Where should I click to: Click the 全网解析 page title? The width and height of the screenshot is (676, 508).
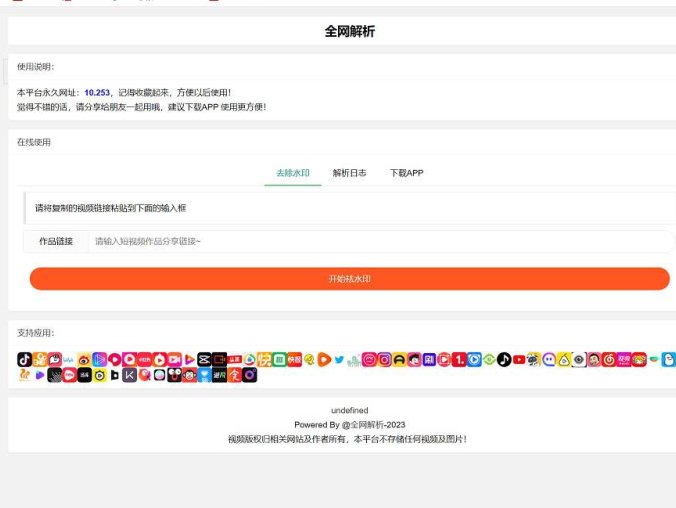pyautogui.click(x=350, y=31)
